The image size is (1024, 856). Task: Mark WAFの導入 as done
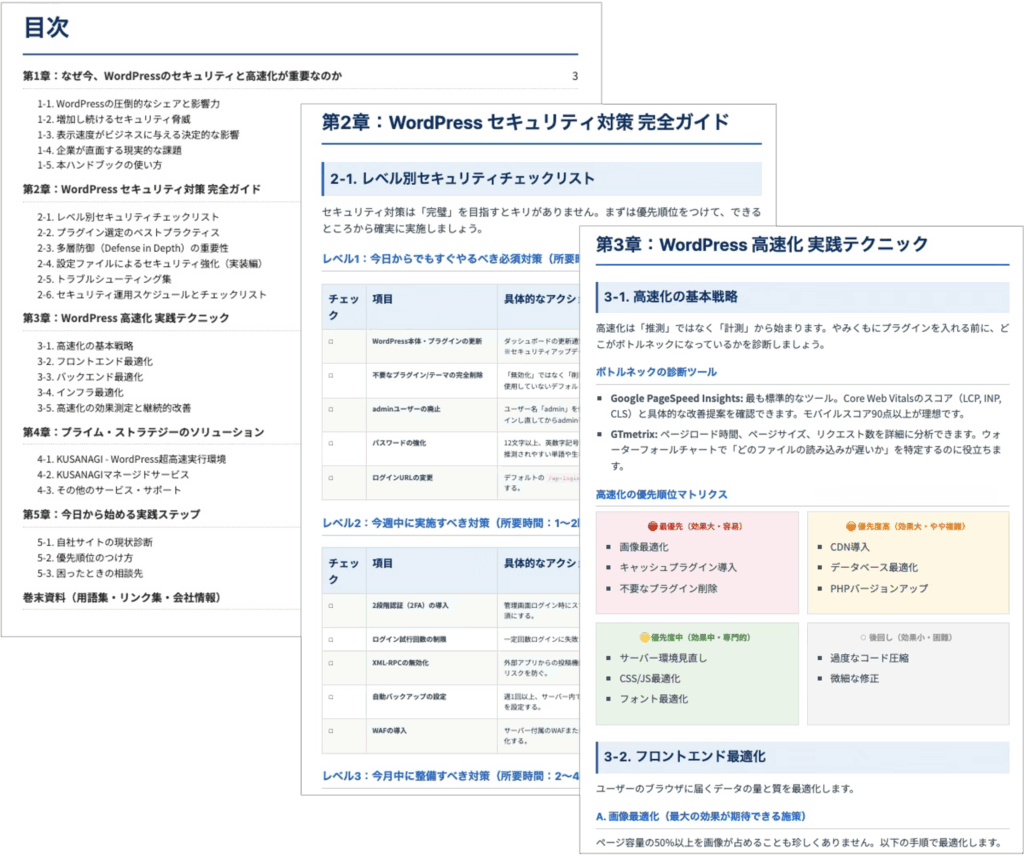click(x=332, y=730)
